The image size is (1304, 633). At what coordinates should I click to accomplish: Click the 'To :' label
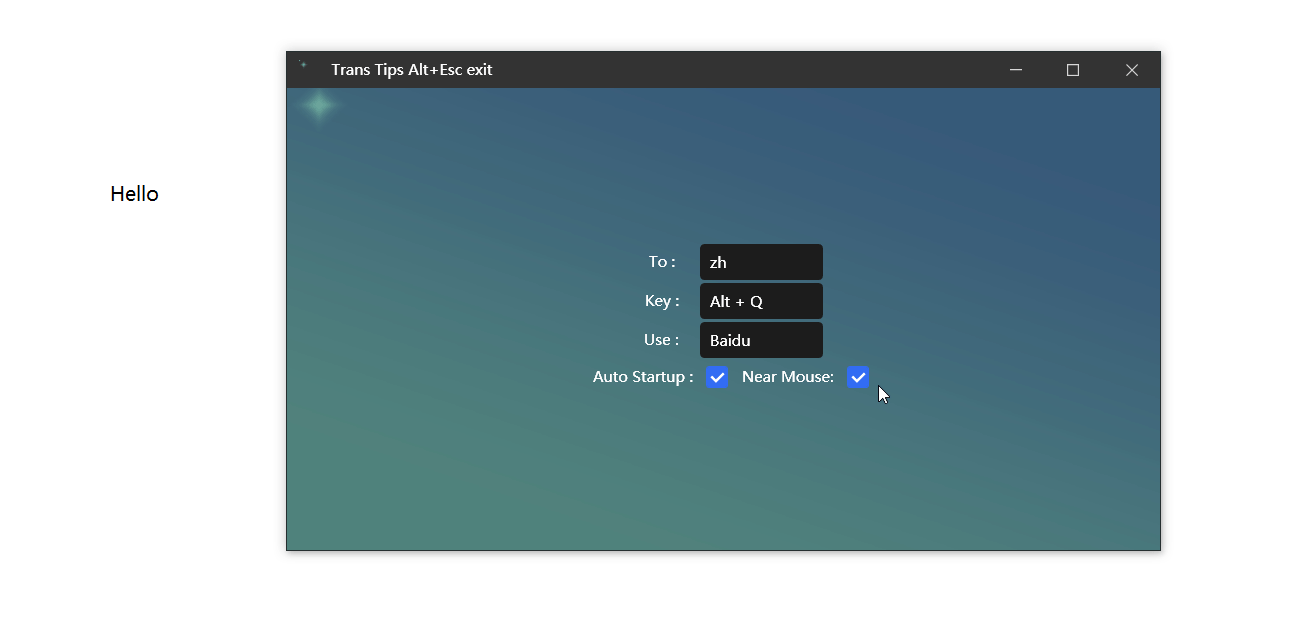click(x=662, y=262)
